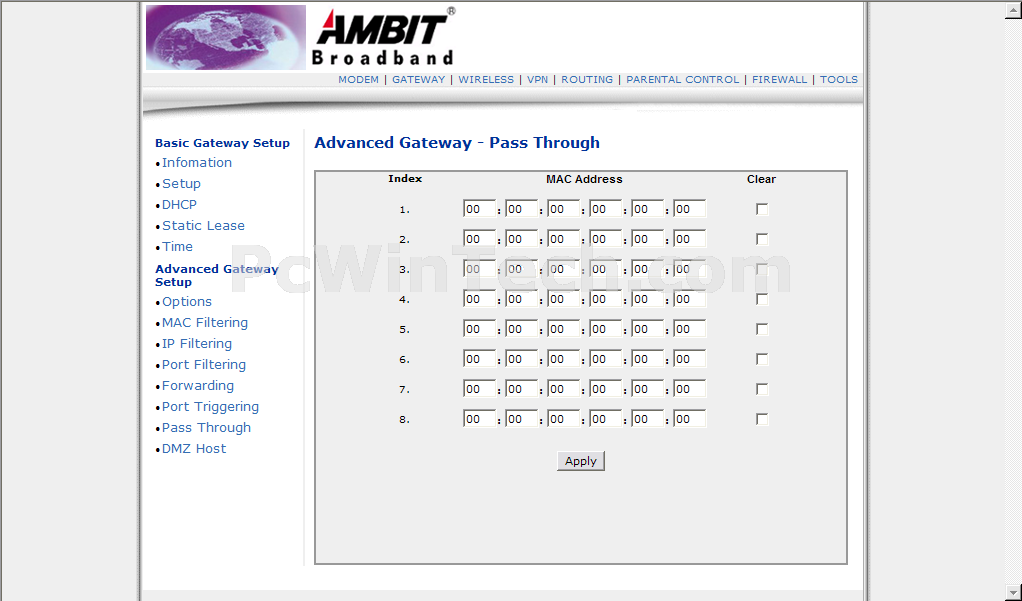Click the scrollbar down arrow
The height and width of the screenshot is (601, 1022).
(x=1014, y=592)
